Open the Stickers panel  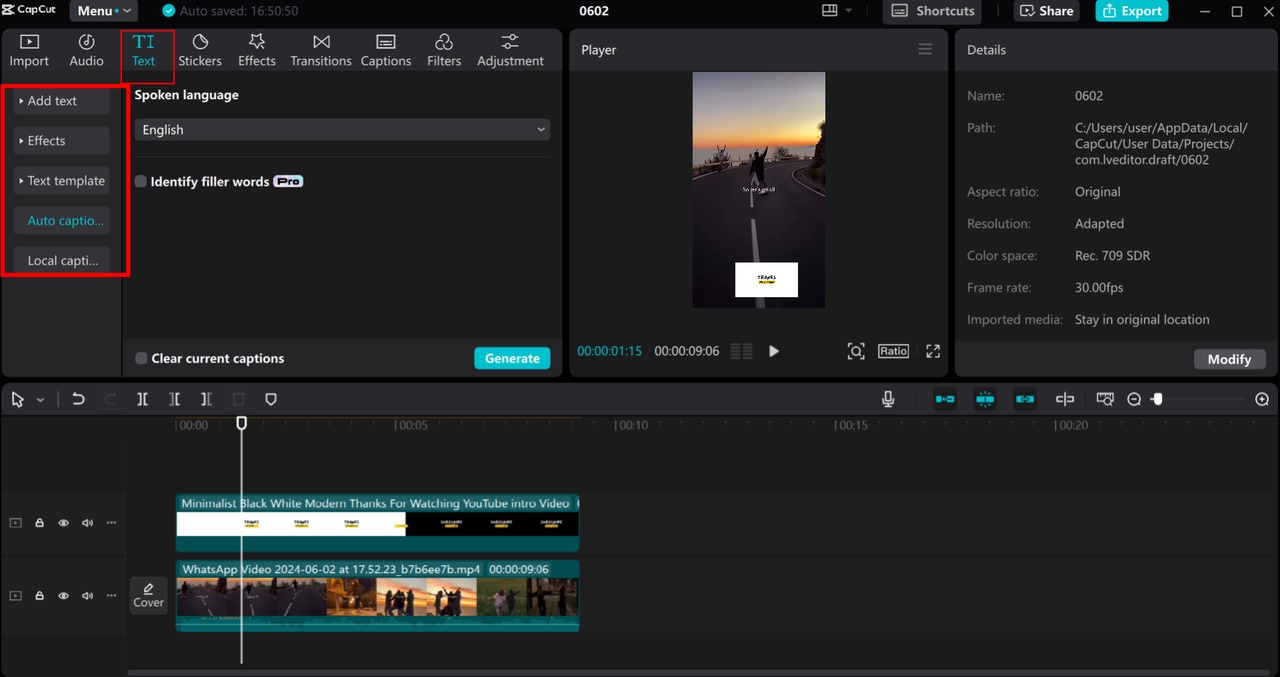(200, 50)
